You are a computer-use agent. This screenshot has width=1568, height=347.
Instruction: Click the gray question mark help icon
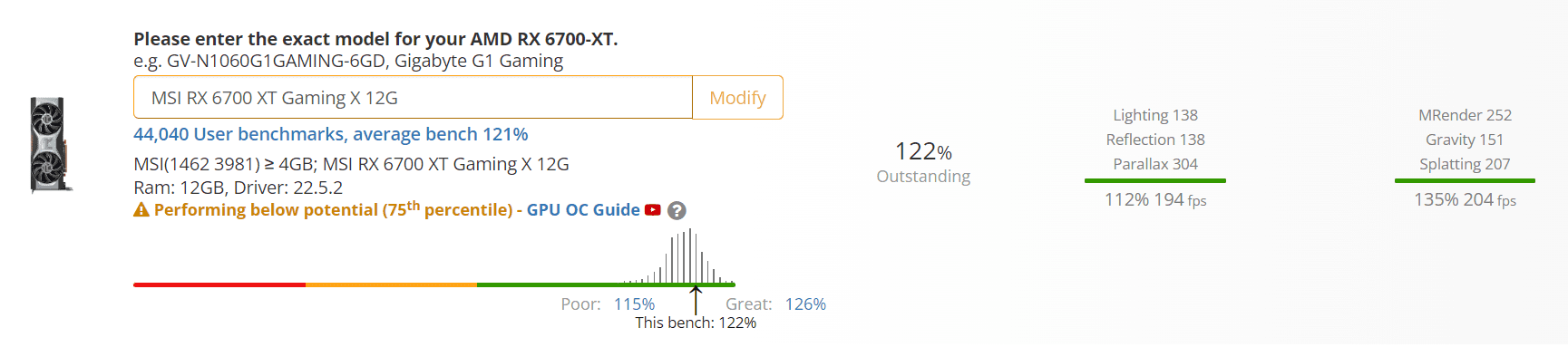[x=677, y=211]
